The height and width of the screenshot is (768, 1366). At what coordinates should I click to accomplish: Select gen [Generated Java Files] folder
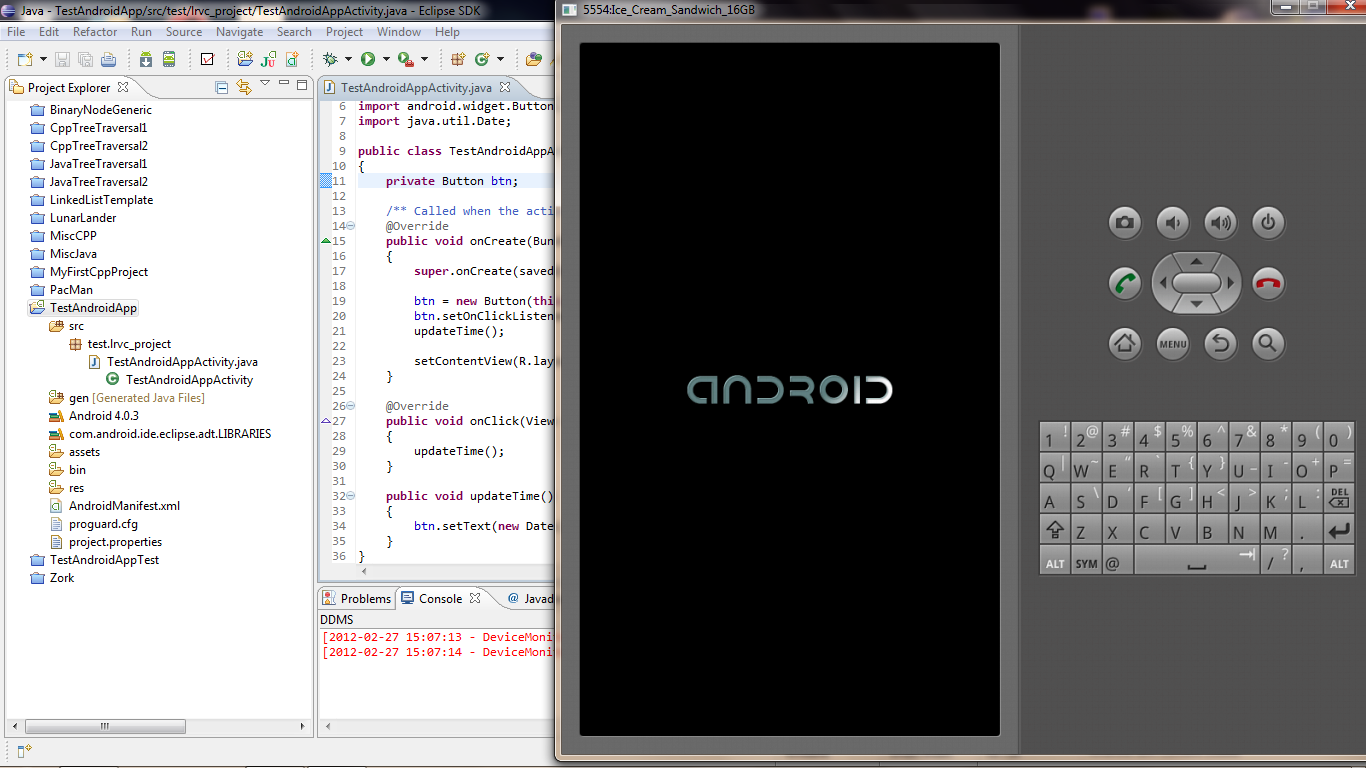coord(127,398)
